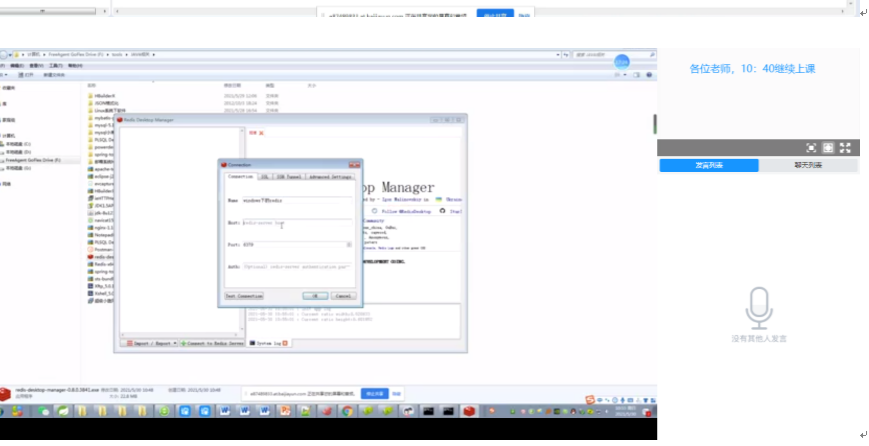The width and height of the screenshot is (869, 446).
Task: Cancel the Connection dialog
Action: coord(342,296)
